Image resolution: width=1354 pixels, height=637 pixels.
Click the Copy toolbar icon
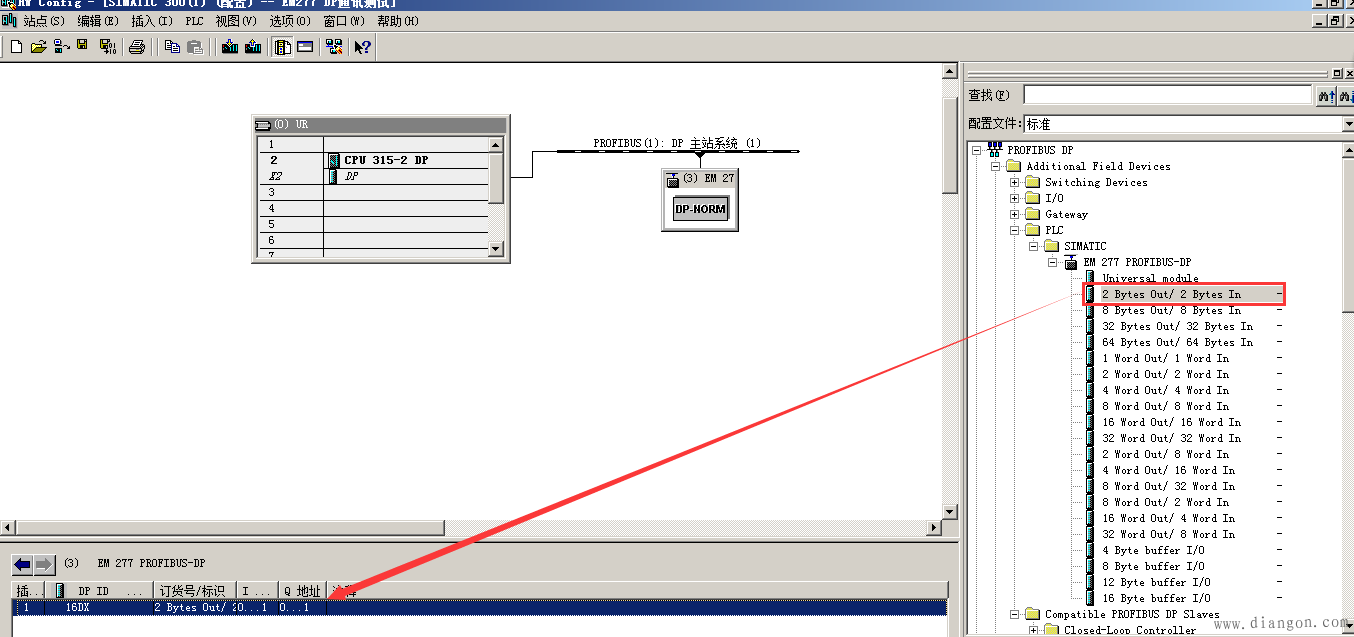172,47
